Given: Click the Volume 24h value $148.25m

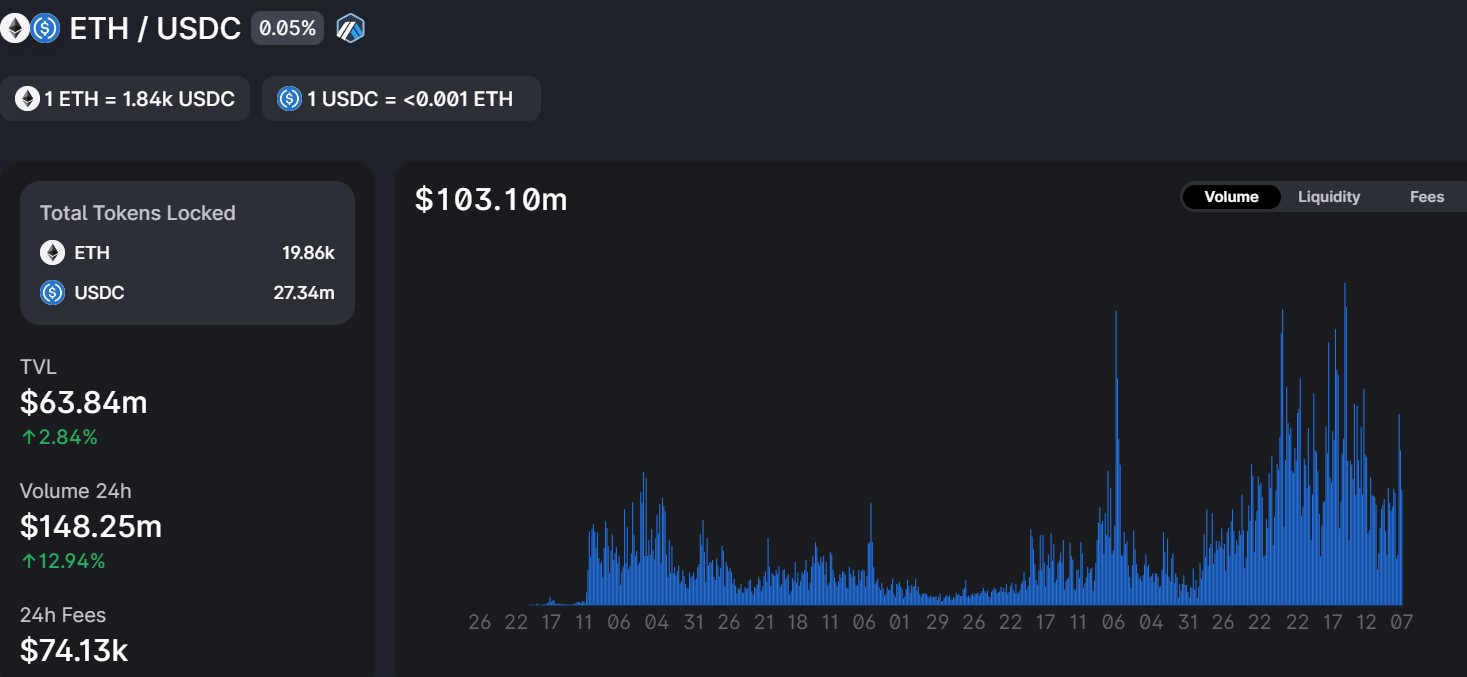Looking at the screenshot, I should (91, 526).
